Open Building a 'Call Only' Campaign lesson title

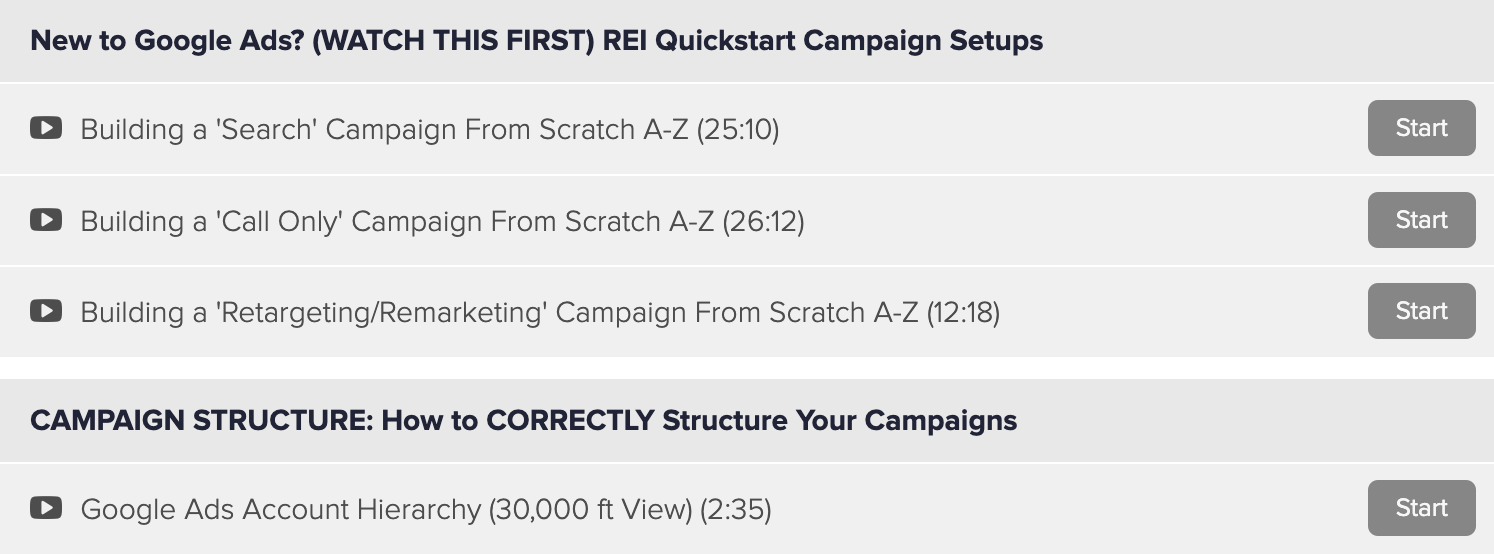click(443, 221)
